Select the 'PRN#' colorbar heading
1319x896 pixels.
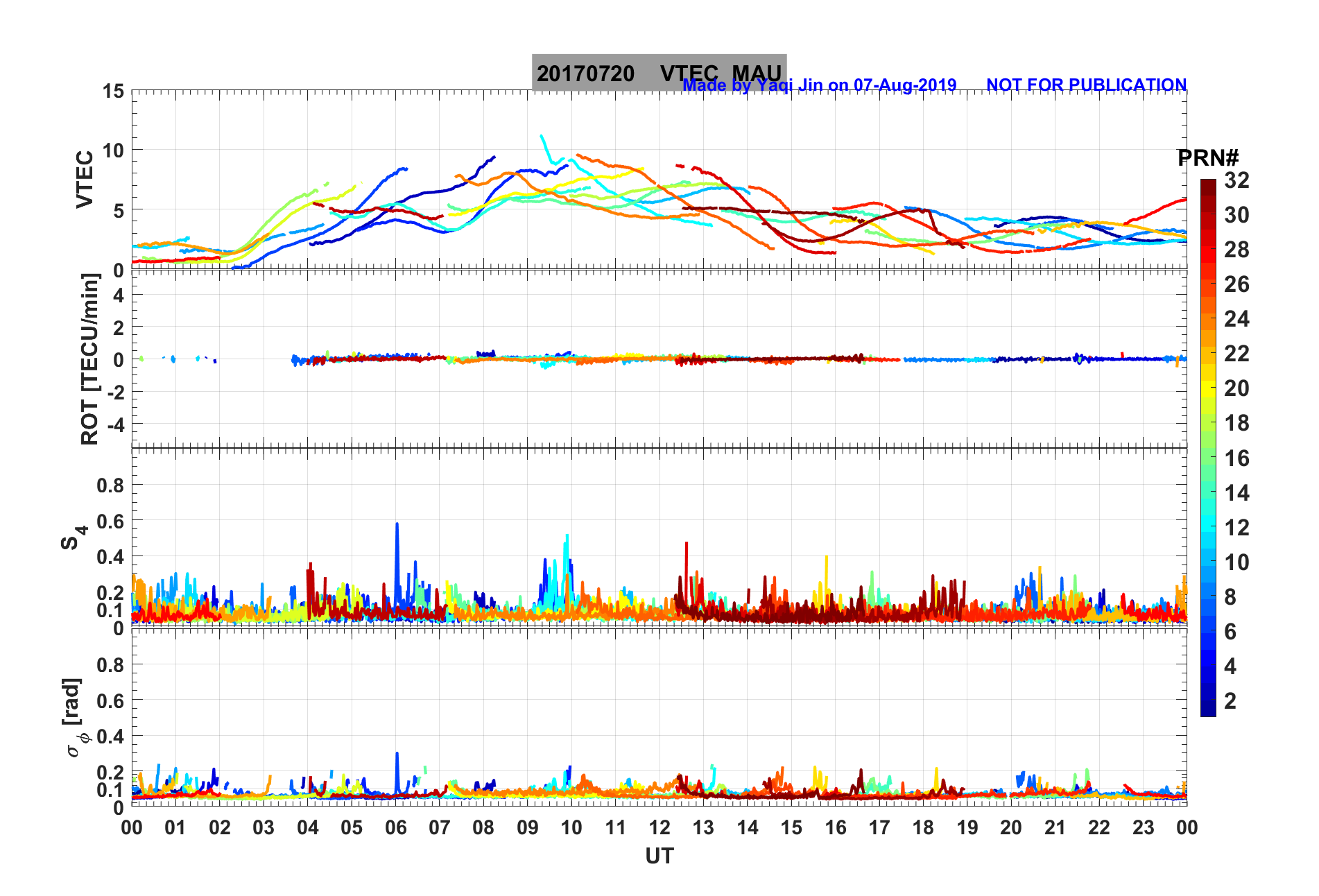pyautogui.click(x=1207, y=157)
